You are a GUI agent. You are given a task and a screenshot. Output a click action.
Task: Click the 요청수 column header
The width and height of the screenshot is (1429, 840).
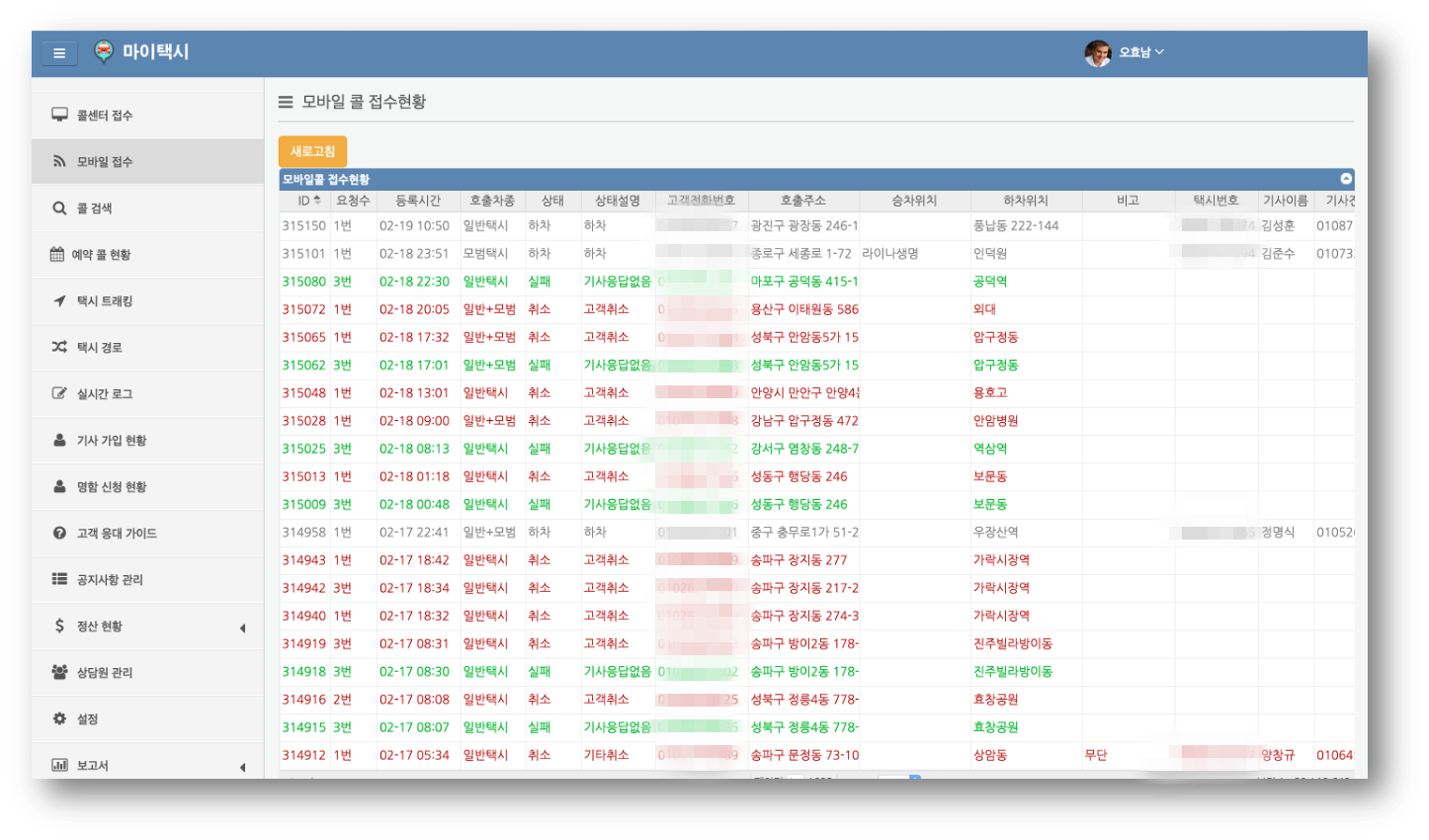[353, 201]
